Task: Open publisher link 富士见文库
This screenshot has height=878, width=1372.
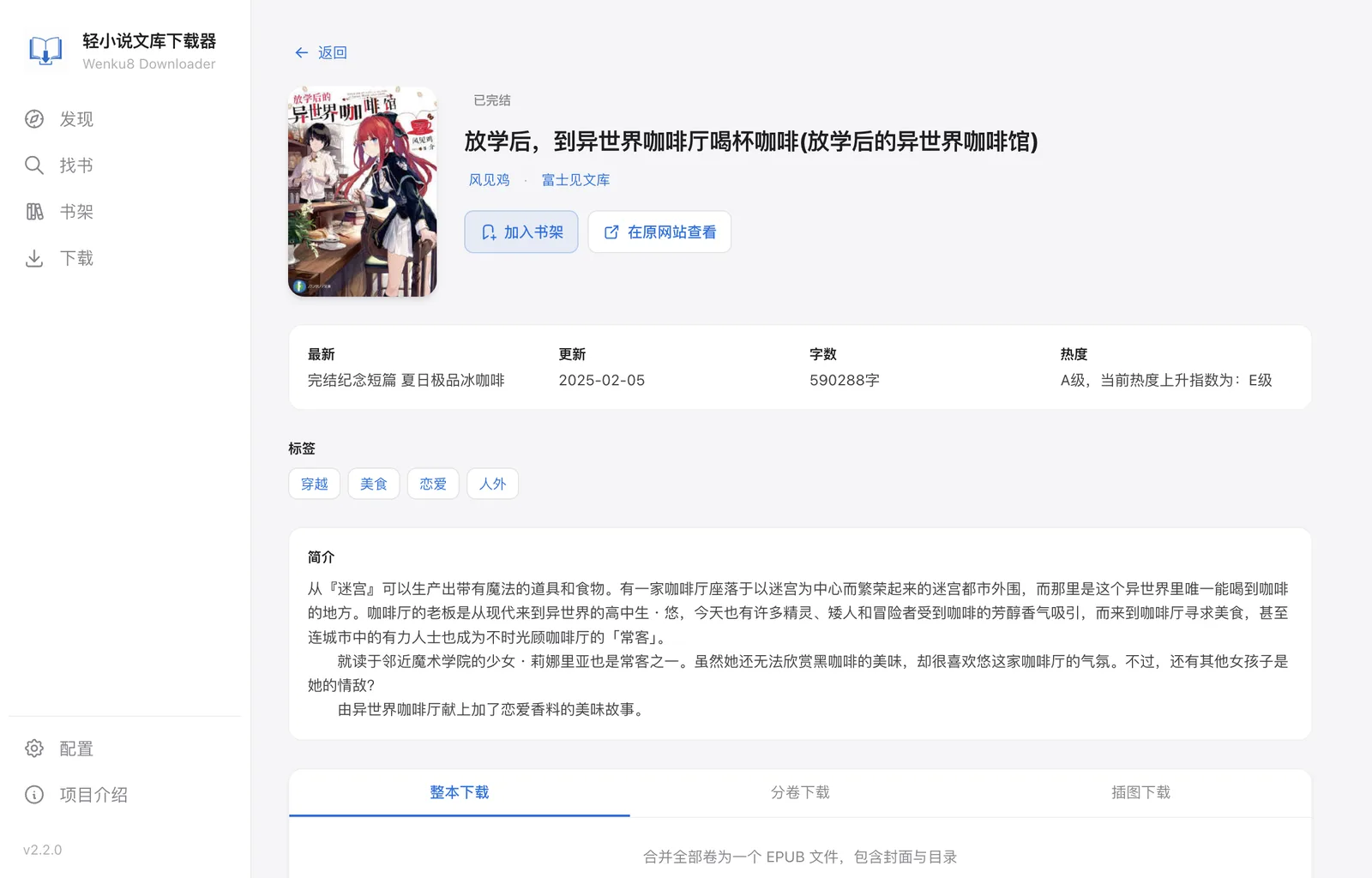Action: tap(575, 180)
